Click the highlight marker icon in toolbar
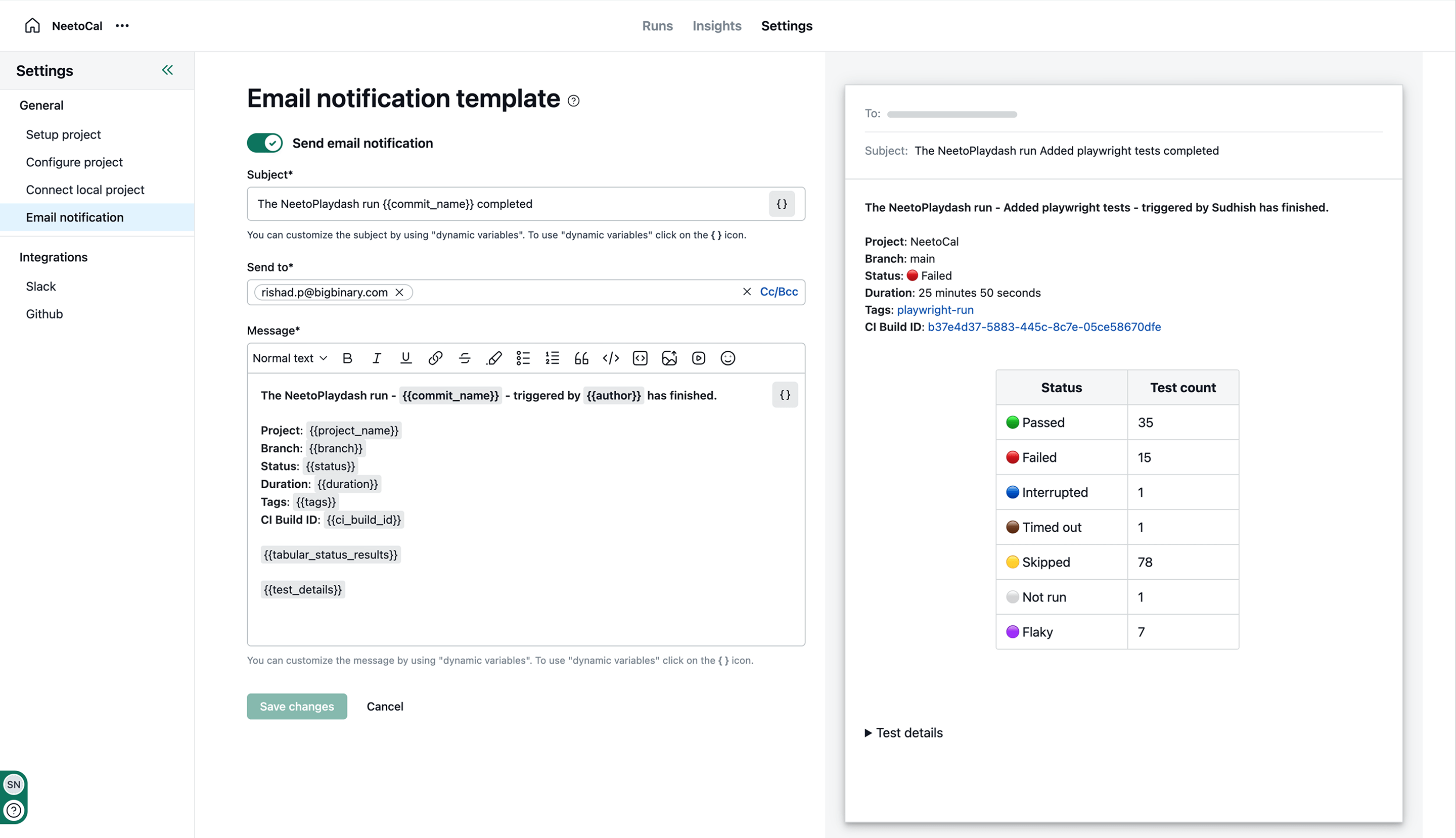1456x838 pixels. (494, 358)
